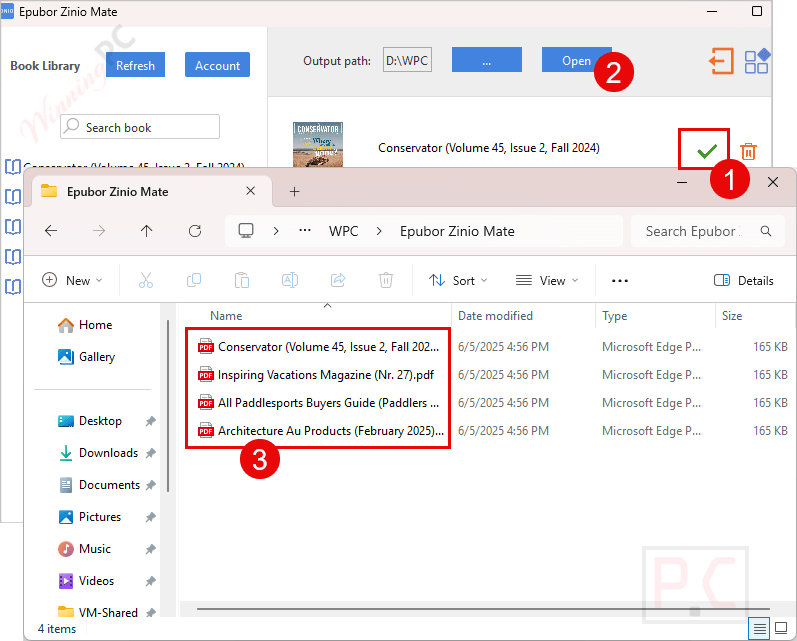This screenshot has width=797, height=641.
Task: Open Pictures in navigation pane
Action: [90, 517]
